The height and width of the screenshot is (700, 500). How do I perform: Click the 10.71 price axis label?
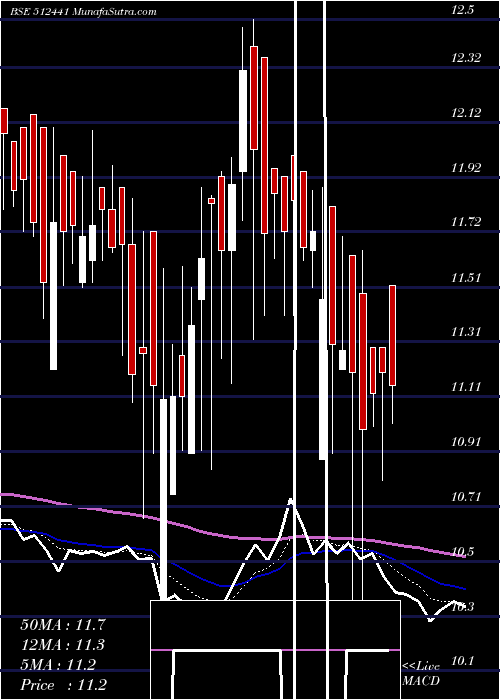[466, 496]
